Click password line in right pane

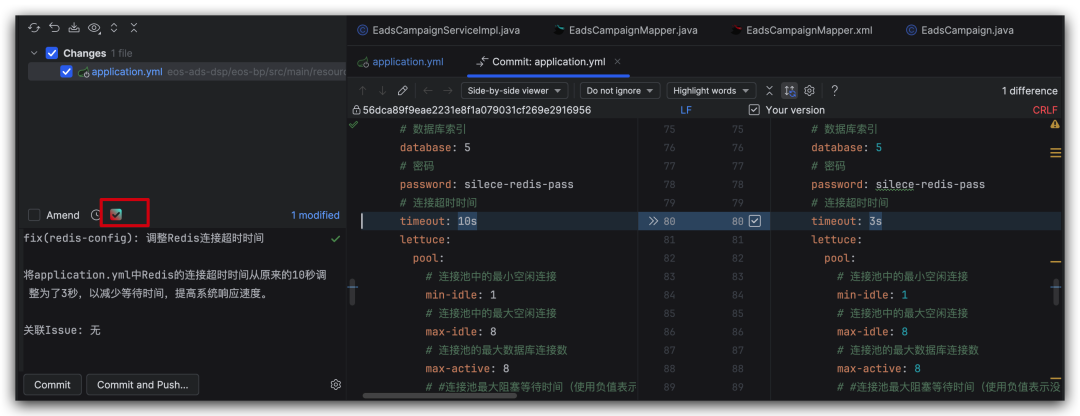897,185
